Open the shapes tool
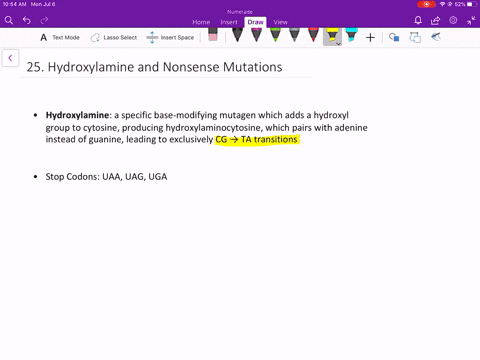 pyautogui.click(x=394, y=37)
